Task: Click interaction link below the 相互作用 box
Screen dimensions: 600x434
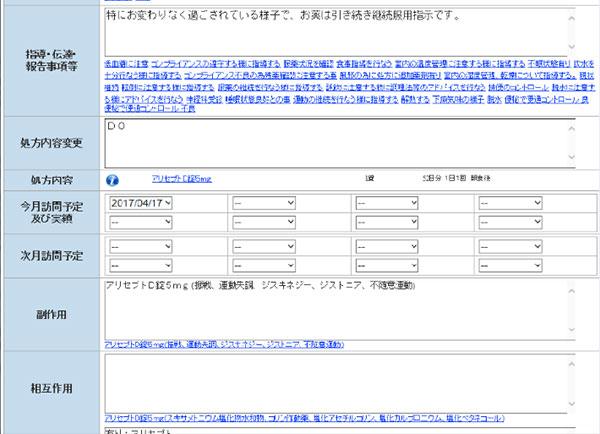Action: click(305, 418)
